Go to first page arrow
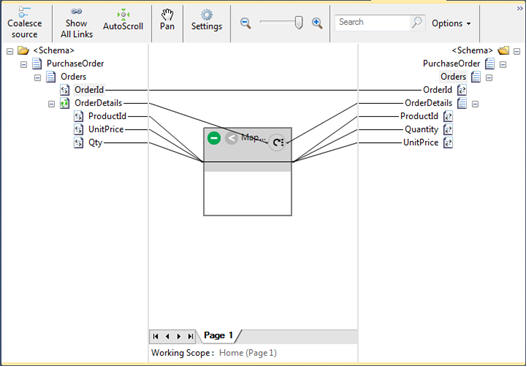This screenshot has width=527, height=367. pyautogui.click(x=155, y=336)
